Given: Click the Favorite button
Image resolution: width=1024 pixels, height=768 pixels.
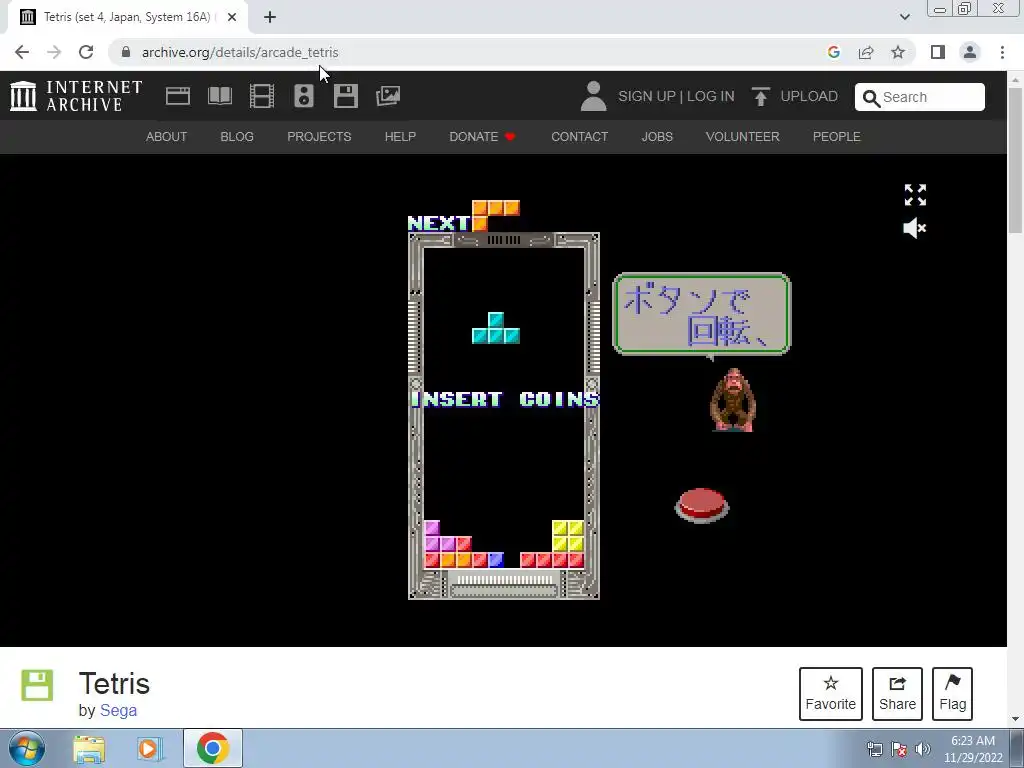Looking at the screenshot, I should (831, 694).
